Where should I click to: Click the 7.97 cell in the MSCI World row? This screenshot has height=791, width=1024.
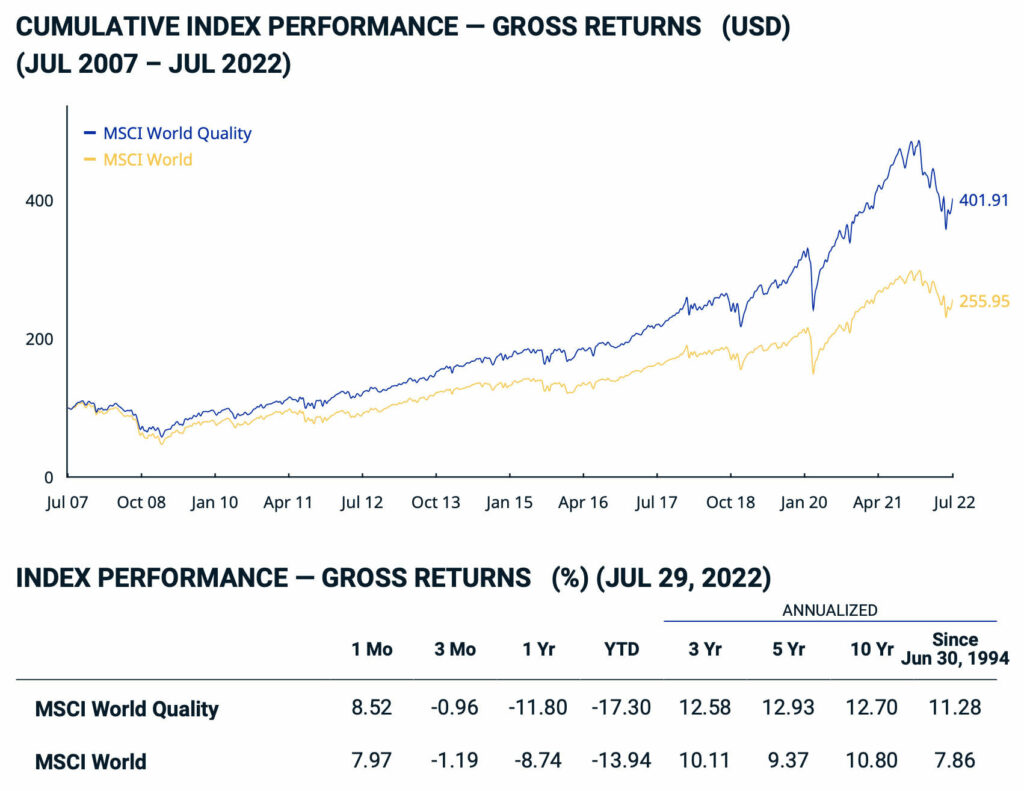(x=372, y=760)
